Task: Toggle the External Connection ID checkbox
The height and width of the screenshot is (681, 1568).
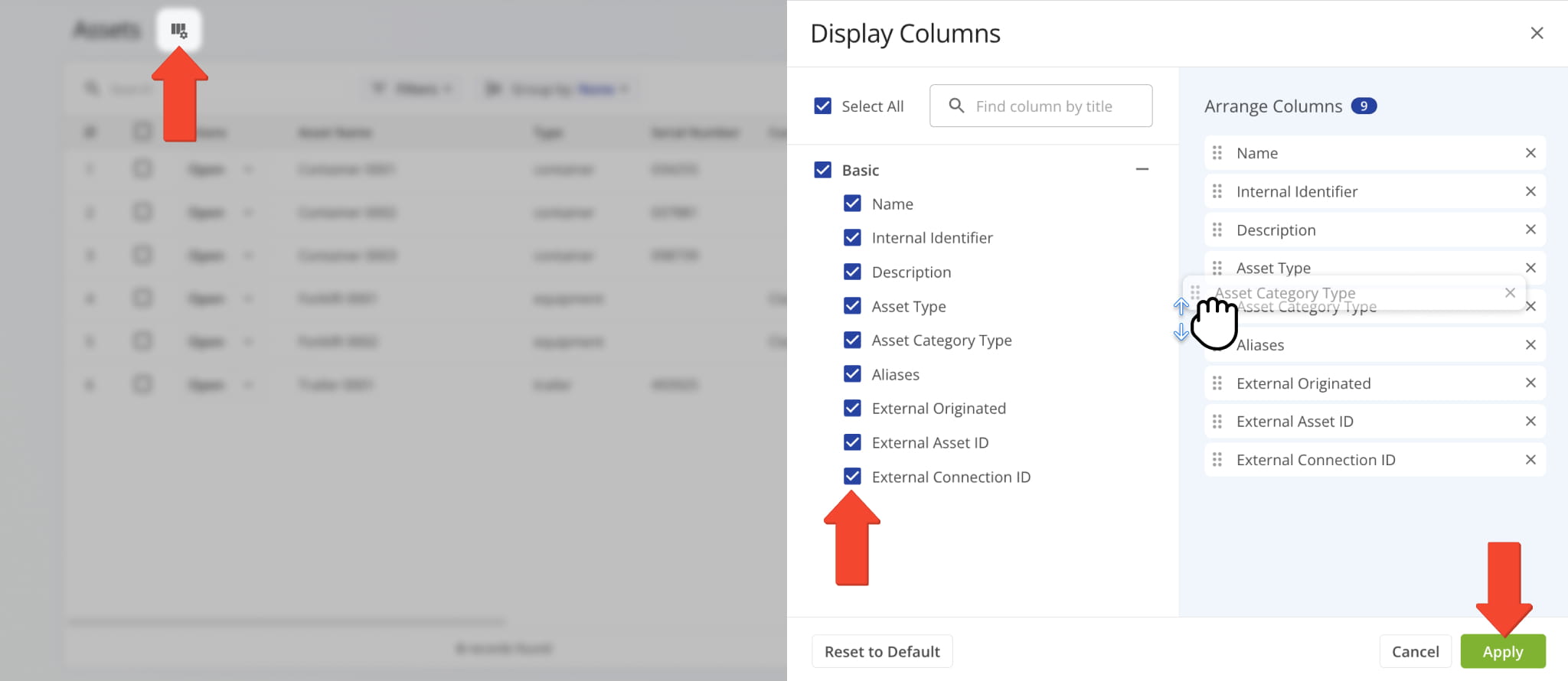Action: 852,477
